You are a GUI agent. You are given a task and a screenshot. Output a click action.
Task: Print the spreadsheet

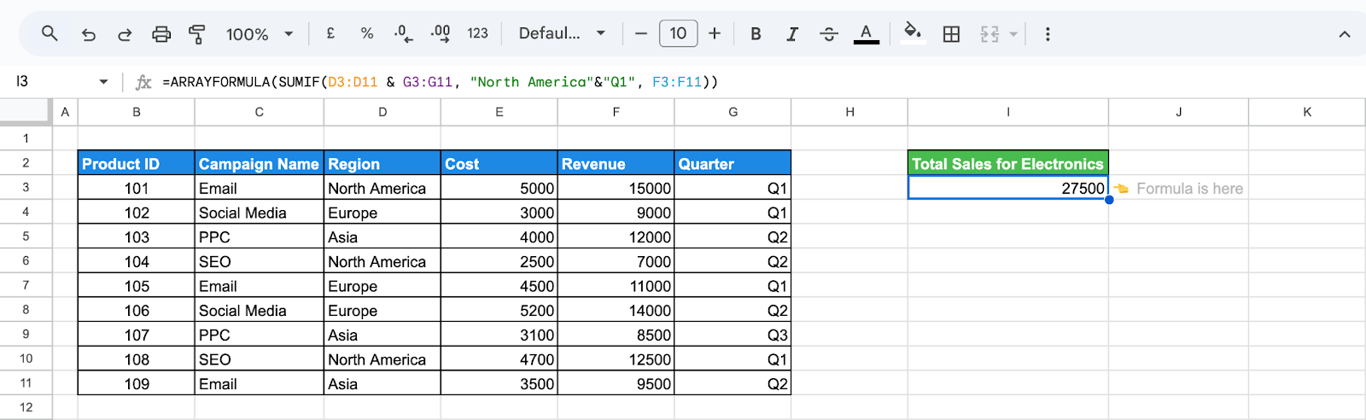coord(161,34)
